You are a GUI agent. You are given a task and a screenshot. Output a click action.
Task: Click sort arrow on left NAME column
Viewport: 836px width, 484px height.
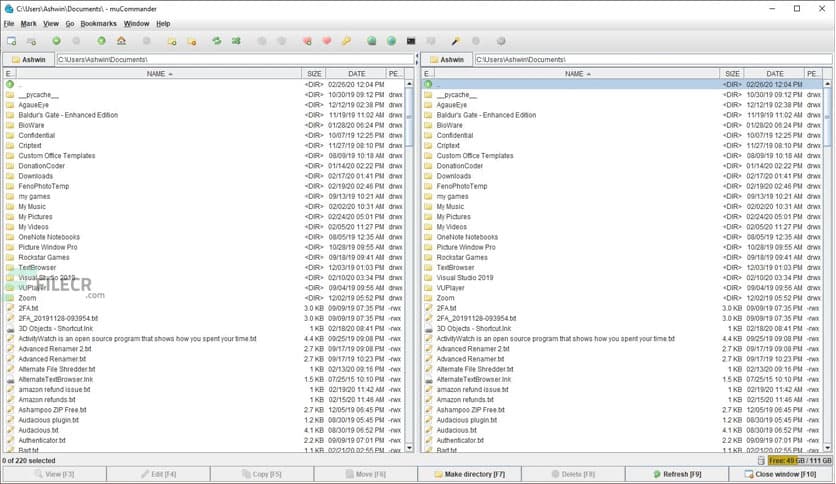pyautogui.click(x=171, y=74)
